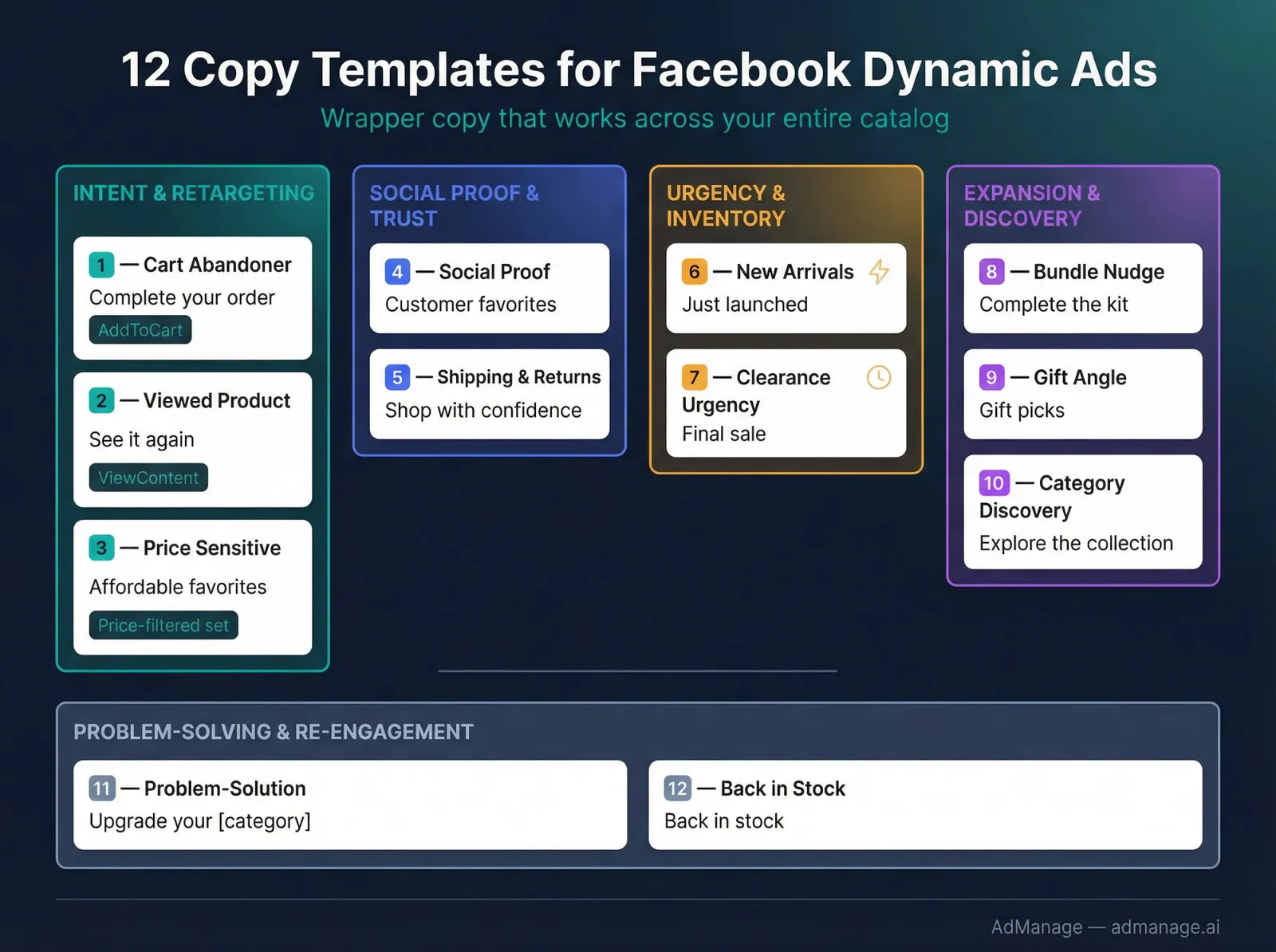Viewport: 1276px width, 952px height.
Task: Click the "Final sale" text
Action: [x=724, y=434]
